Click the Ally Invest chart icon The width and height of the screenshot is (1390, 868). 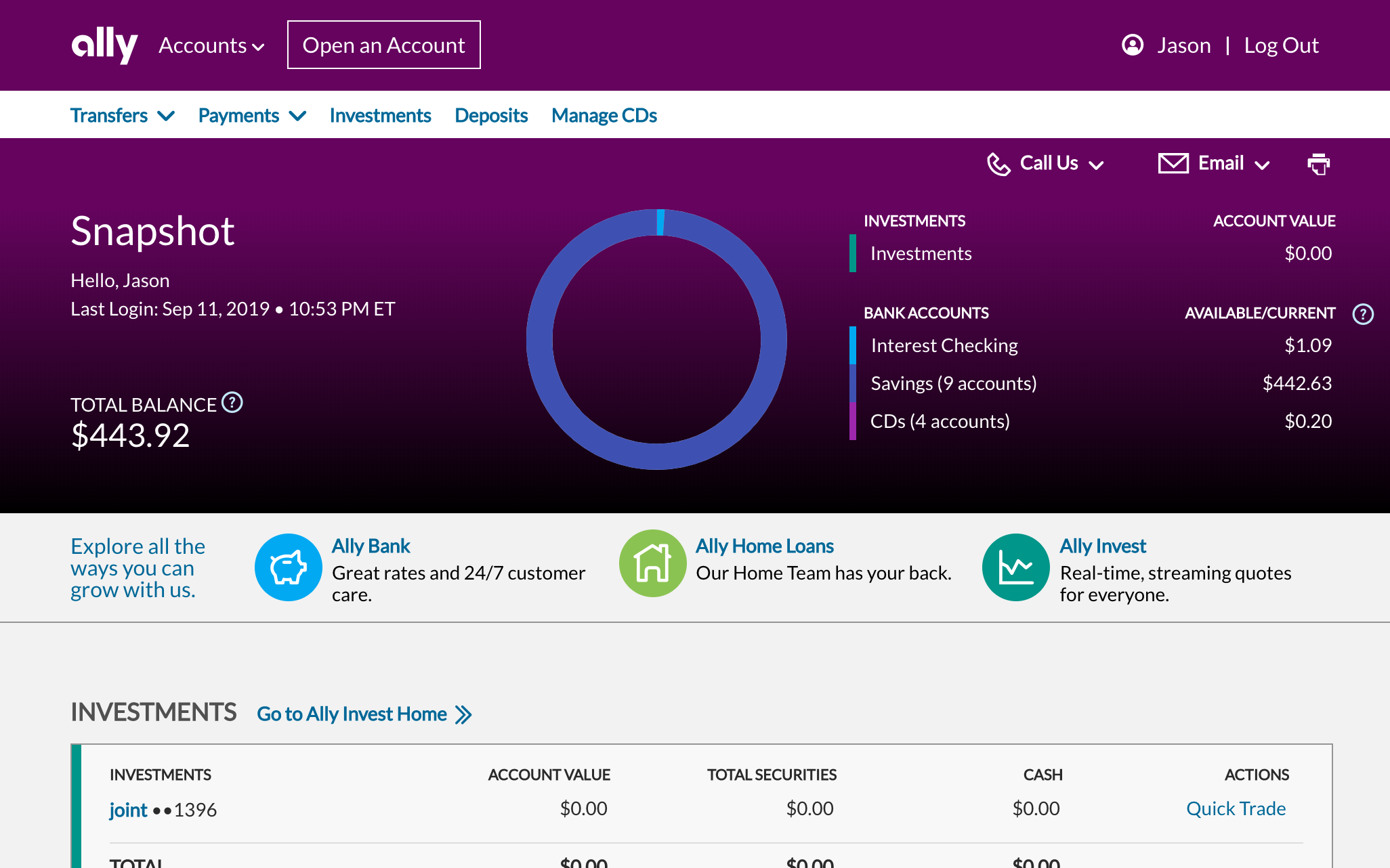coord(1015,567)
